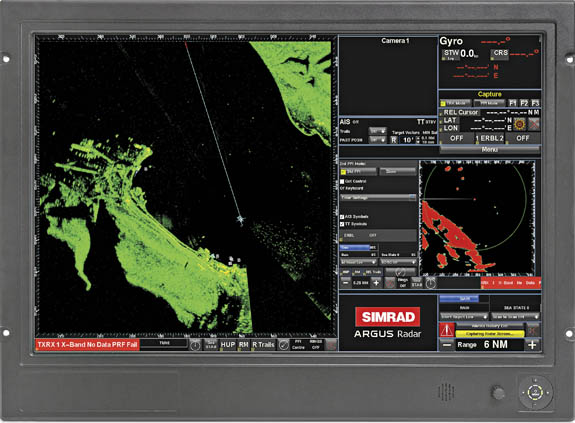Open right dropdown below Sea State in 2nd PPI panel
Image resolution: width=575 pixels, height=423 pixels.
point(398,262)
